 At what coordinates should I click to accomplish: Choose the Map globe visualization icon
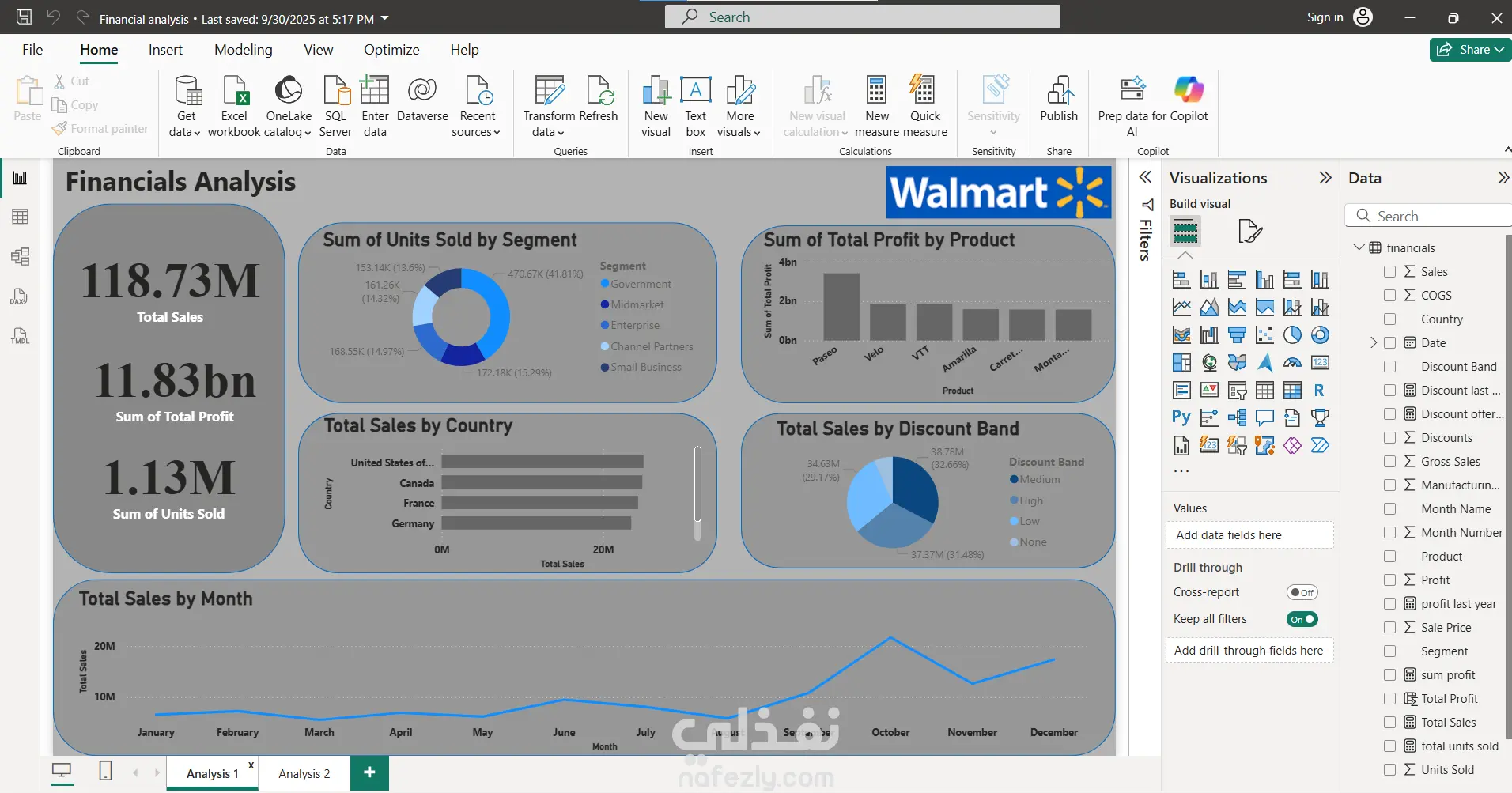click(x=1209, y=363)
